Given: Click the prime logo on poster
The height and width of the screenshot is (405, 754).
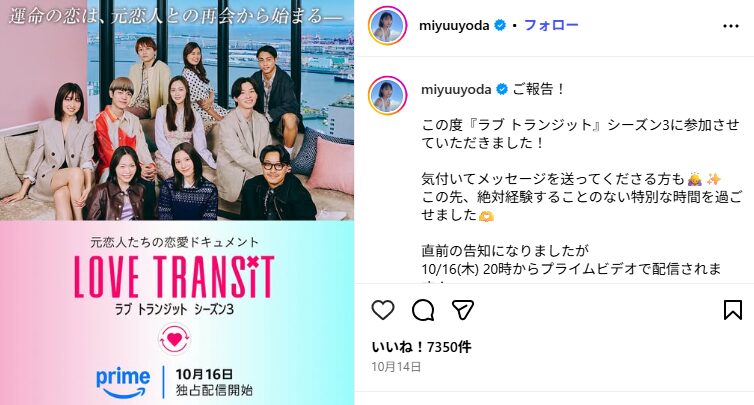Looking at the screenshot, I should click(123, 382).
